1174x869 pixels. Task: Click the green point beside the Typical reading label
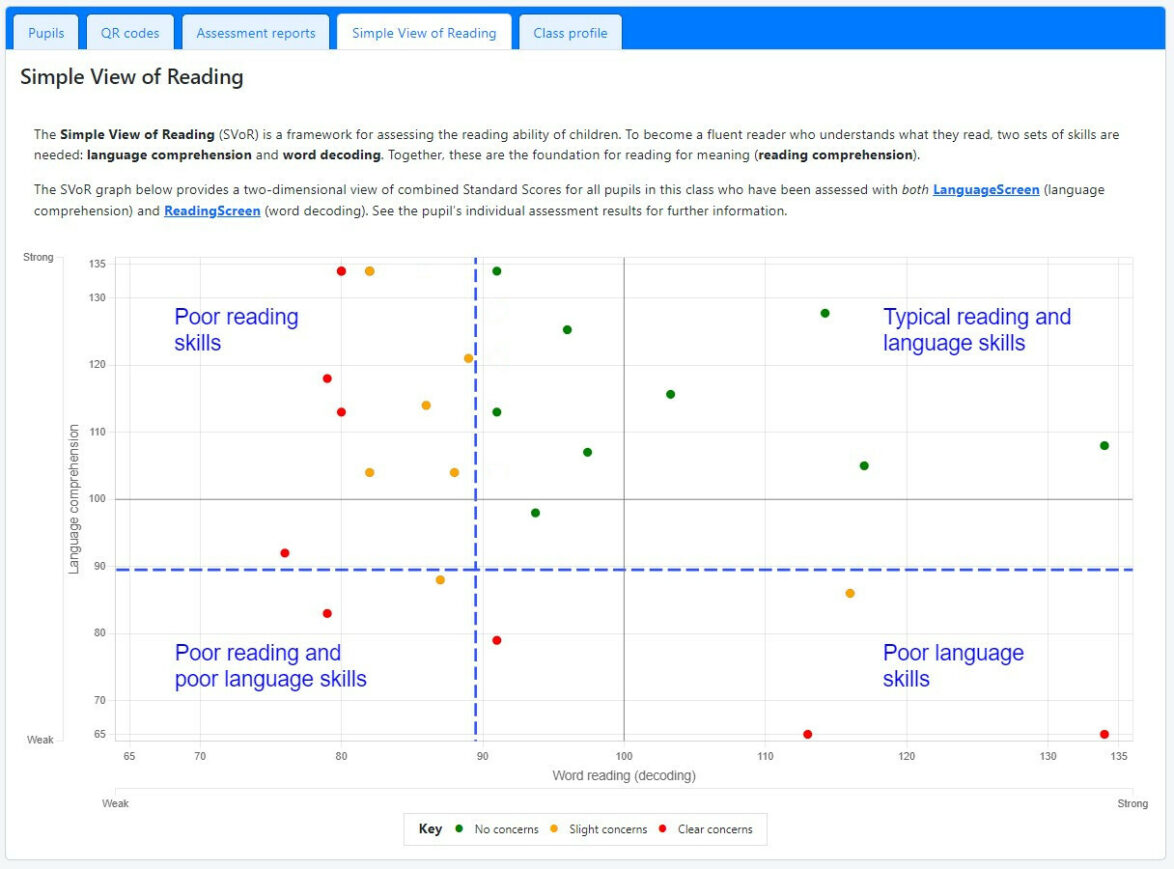pyautogui.click(x=825, y=313)
